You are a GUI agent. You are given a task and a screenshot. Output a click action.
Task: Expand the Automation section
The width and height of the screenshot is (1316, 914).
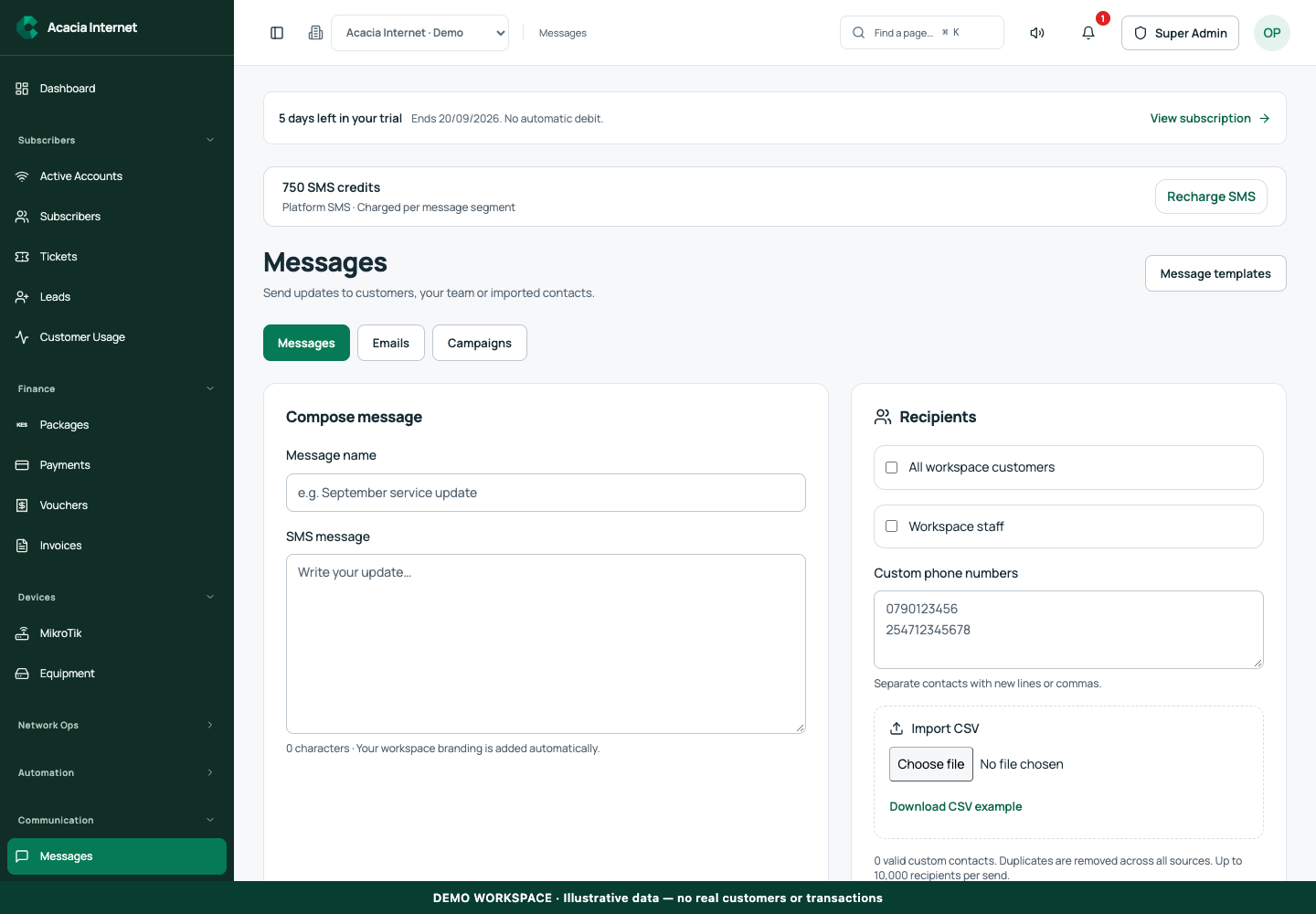click(117, 772)
